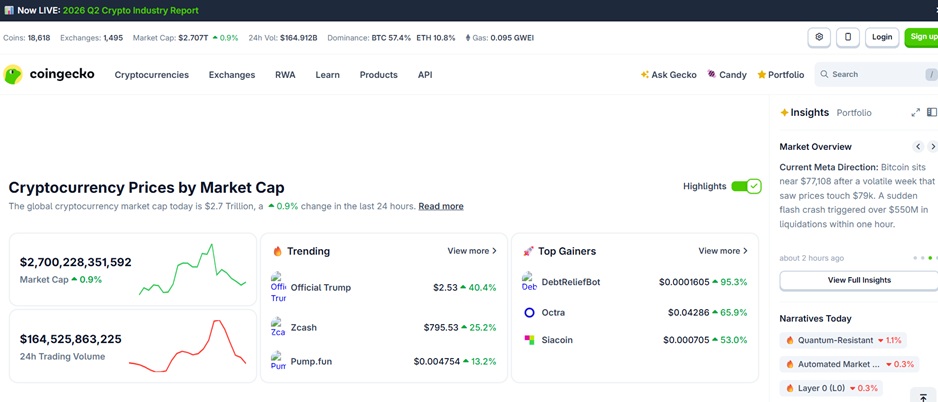Click Exchanges count 1,495
The width and height of the screenshot is (938, 402).
click(113, 38)
